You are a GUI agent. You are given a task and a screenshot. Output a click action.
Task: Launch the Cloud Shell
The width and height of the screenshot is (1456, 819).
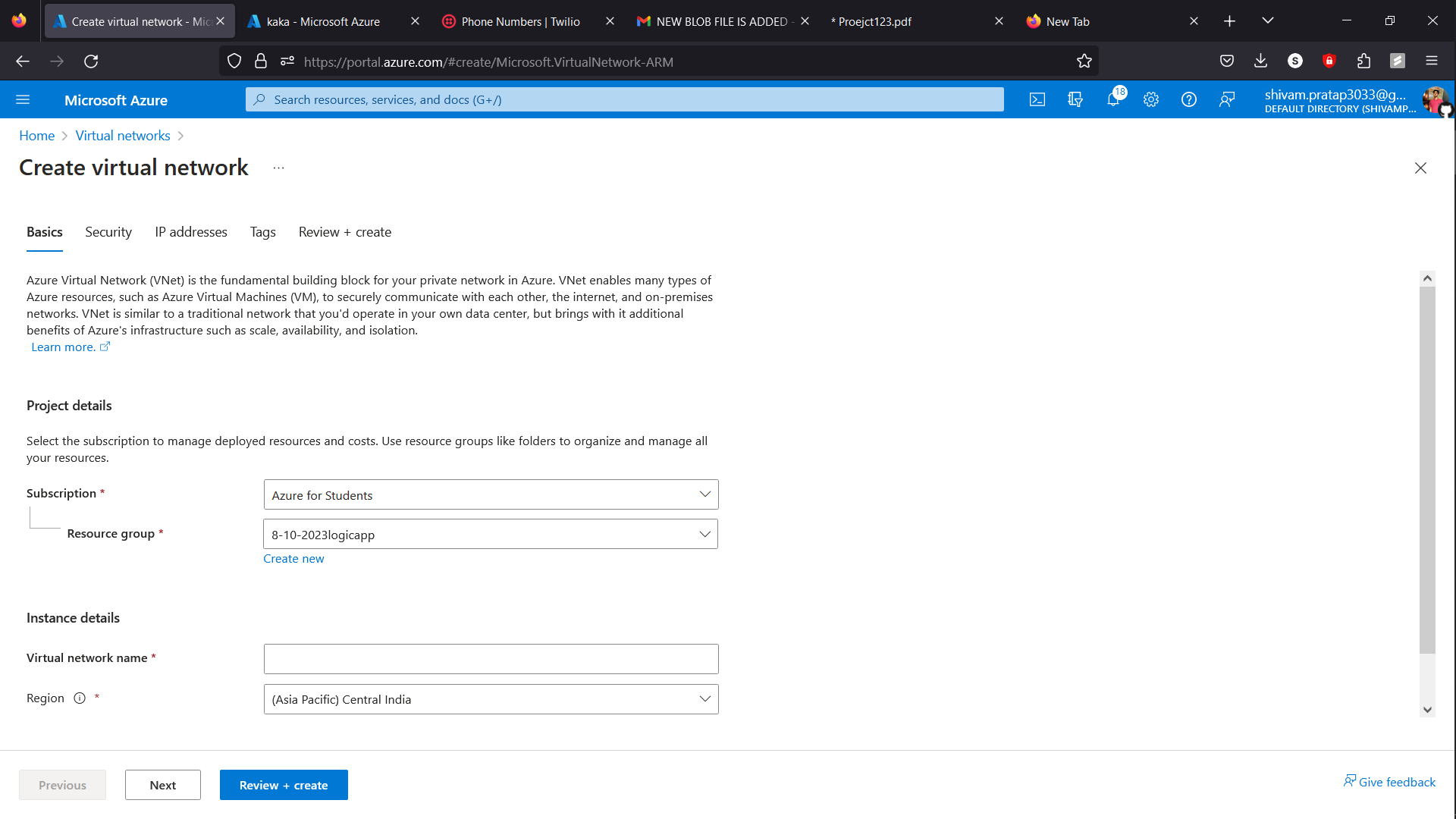coord(1037,99)
